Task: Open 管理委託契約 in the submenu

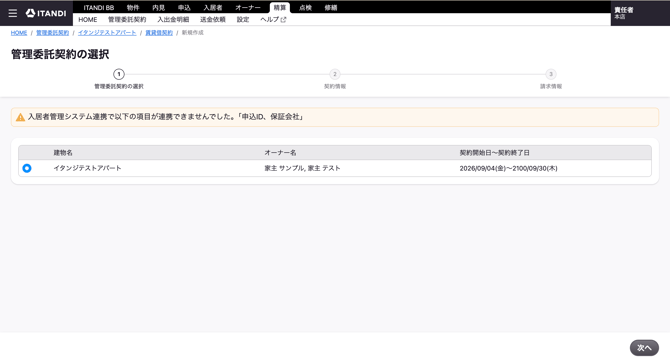Action: pos(127,20)
